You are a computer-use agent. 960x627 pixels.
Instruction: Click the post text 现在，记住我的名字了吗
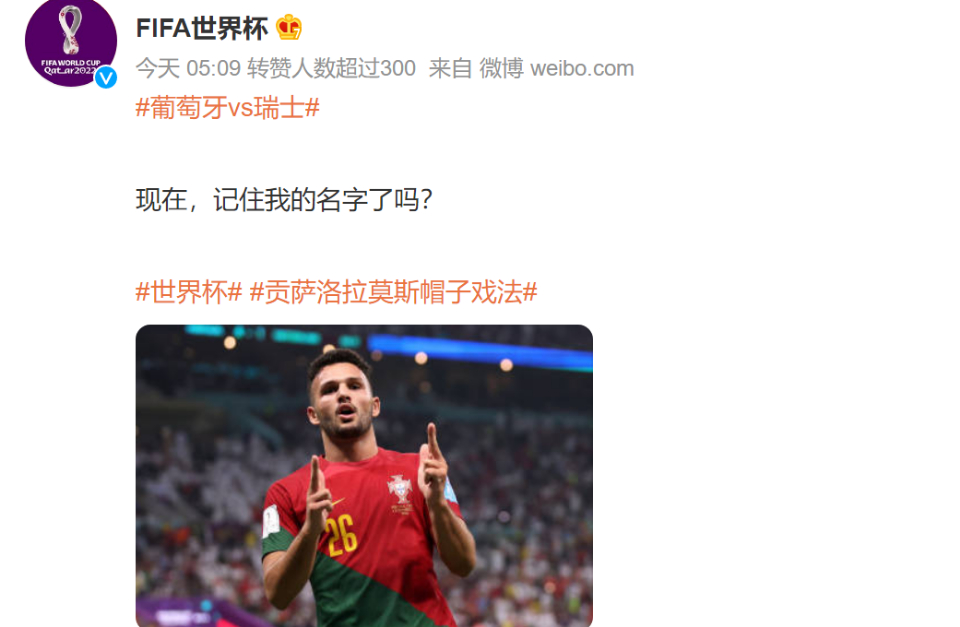[284, 200]
